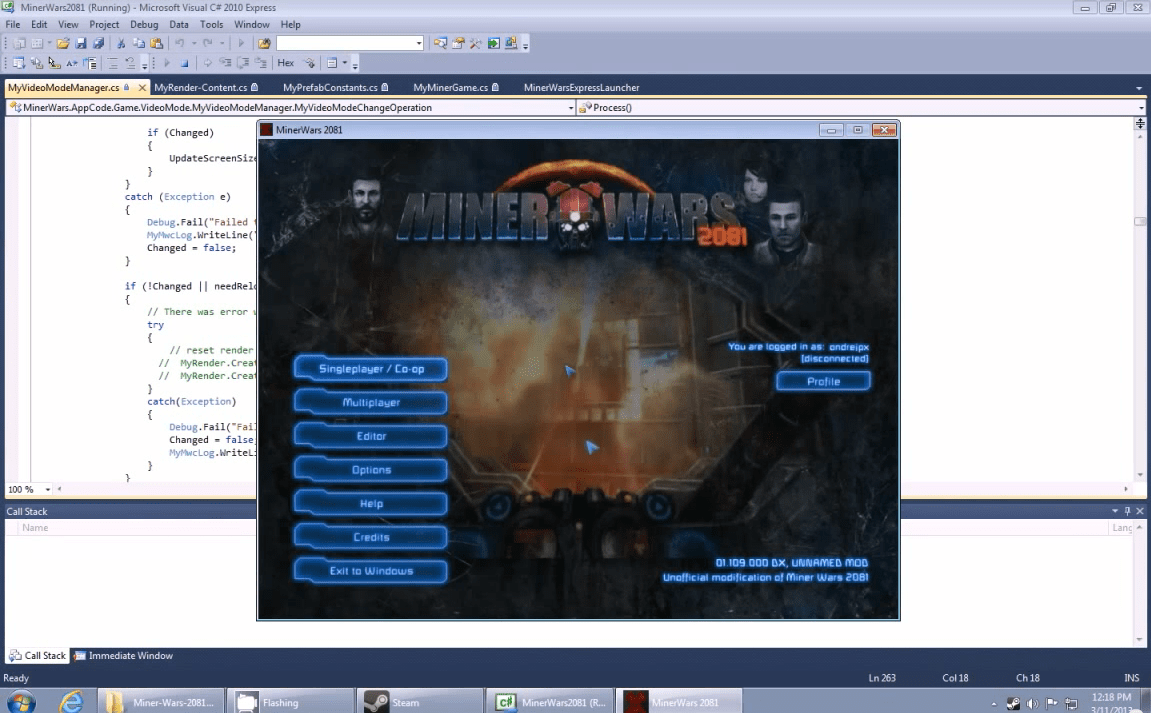Screen dimensions: 1151x713
Task: Close the MyVideoModeManager.cs tab
Action: pyautogui.click(x=142, y=87)
